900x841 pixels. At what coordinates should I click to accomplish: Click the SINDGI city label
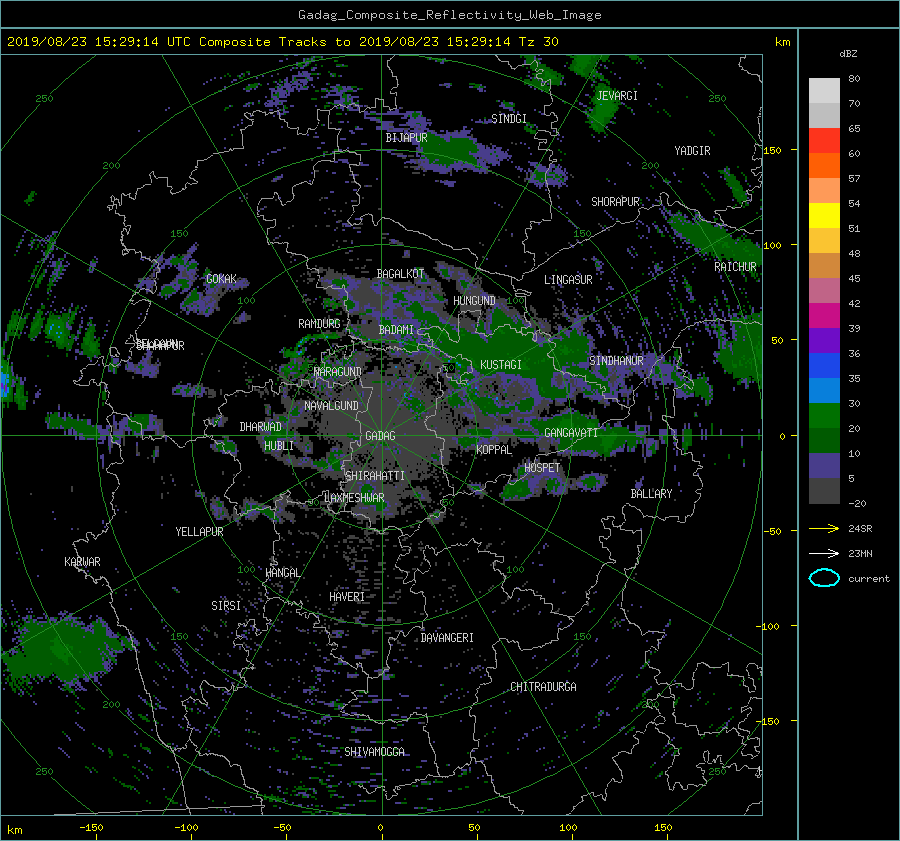[x=509, y=119]
